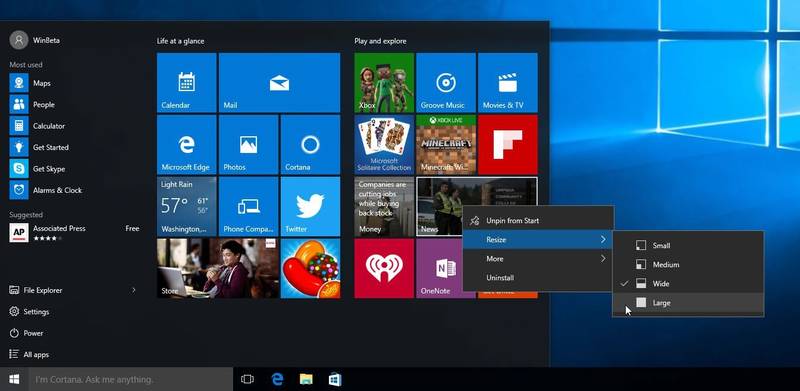This screenshot has height=391, width=800.
Task: Choose Uninstall from context menu
Action: (538, 278)
